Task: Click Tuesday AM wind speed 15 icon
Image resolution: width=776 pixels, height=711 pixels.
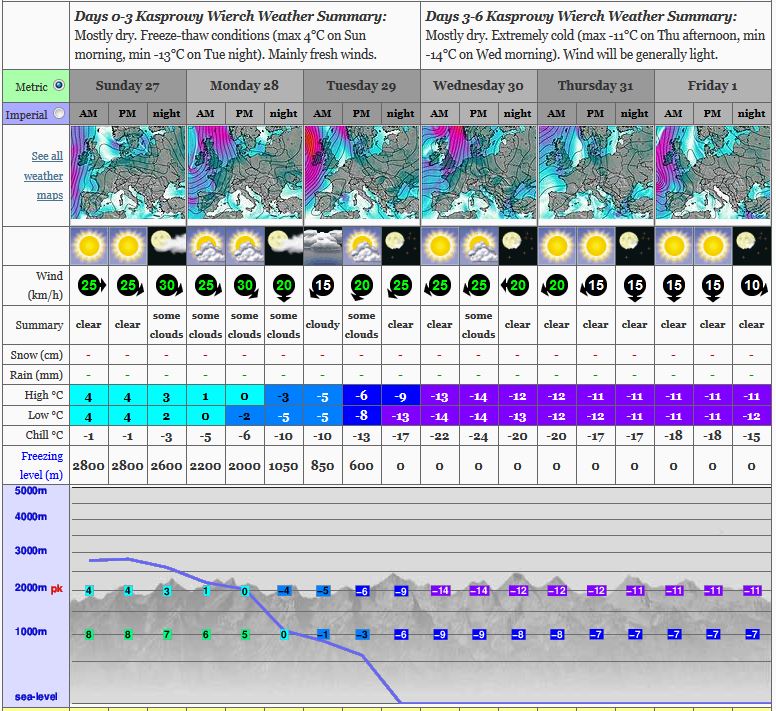Action: coord(322,286)
